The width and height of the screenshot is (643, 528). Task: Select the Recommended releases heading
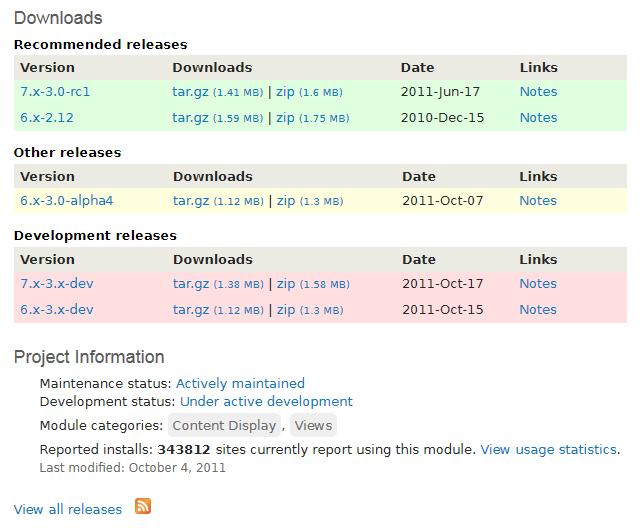(x=100, y=44)
